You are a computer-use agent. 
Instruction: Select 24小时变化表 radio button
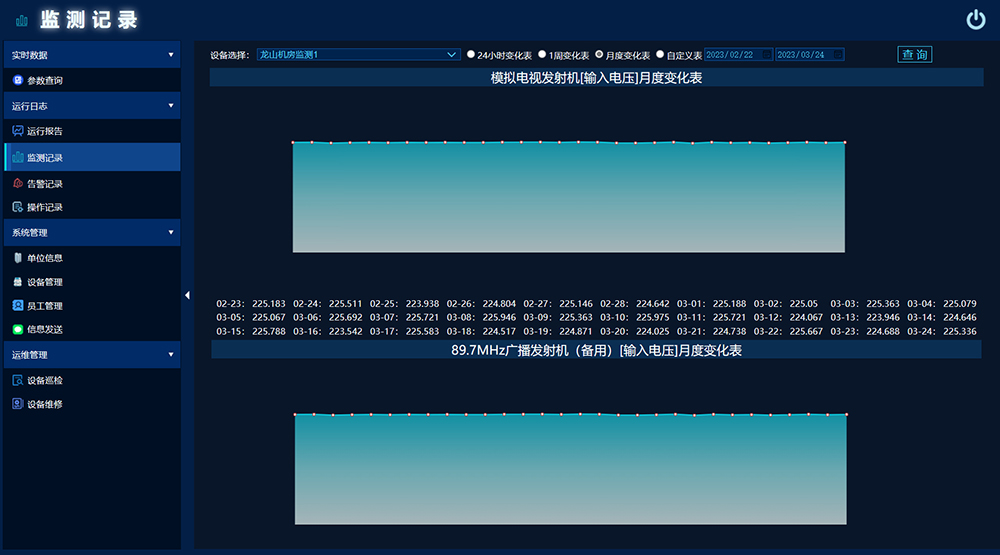471,54
